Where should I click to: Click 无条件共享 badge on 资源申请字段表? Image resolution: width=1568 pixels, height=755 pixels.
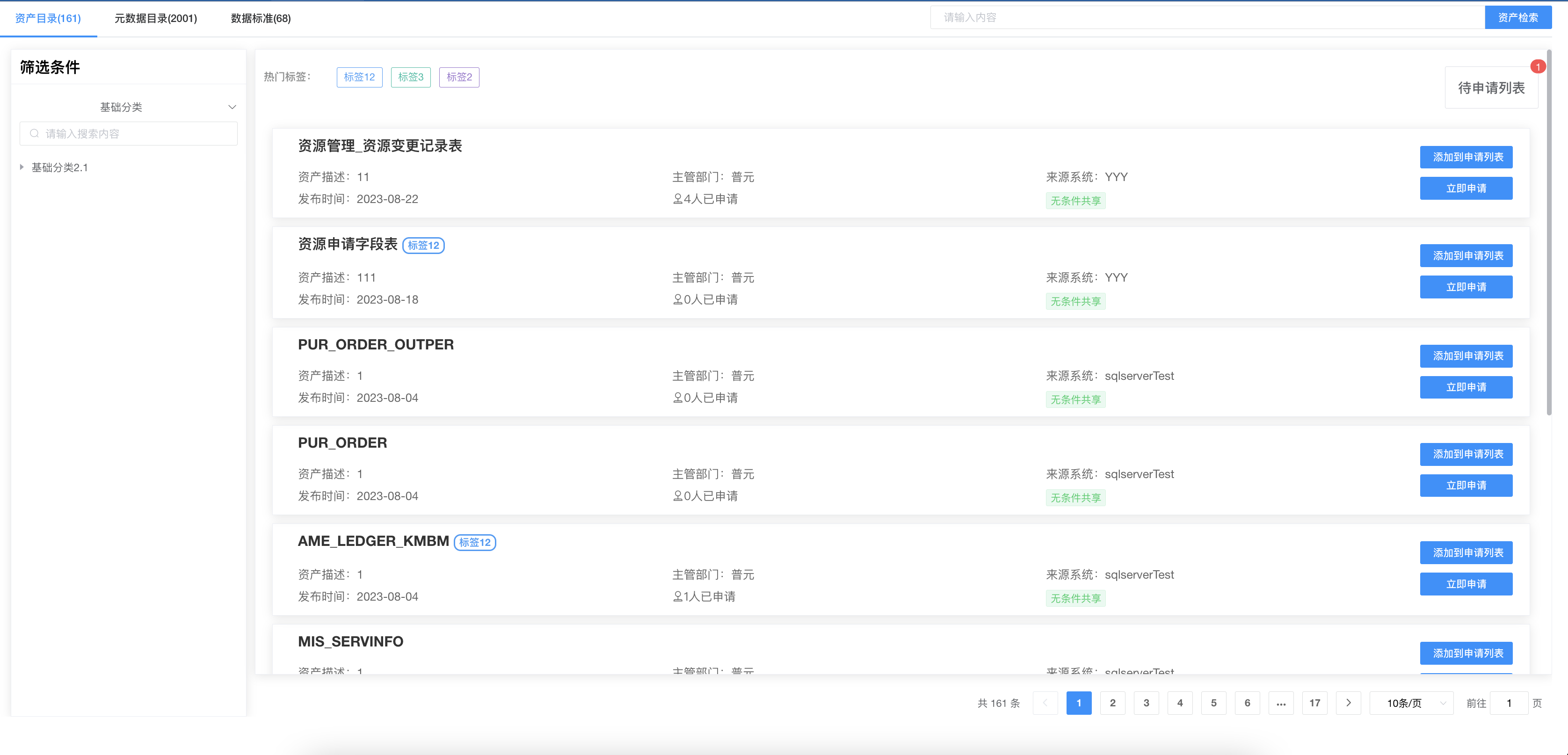[1075, 301]
